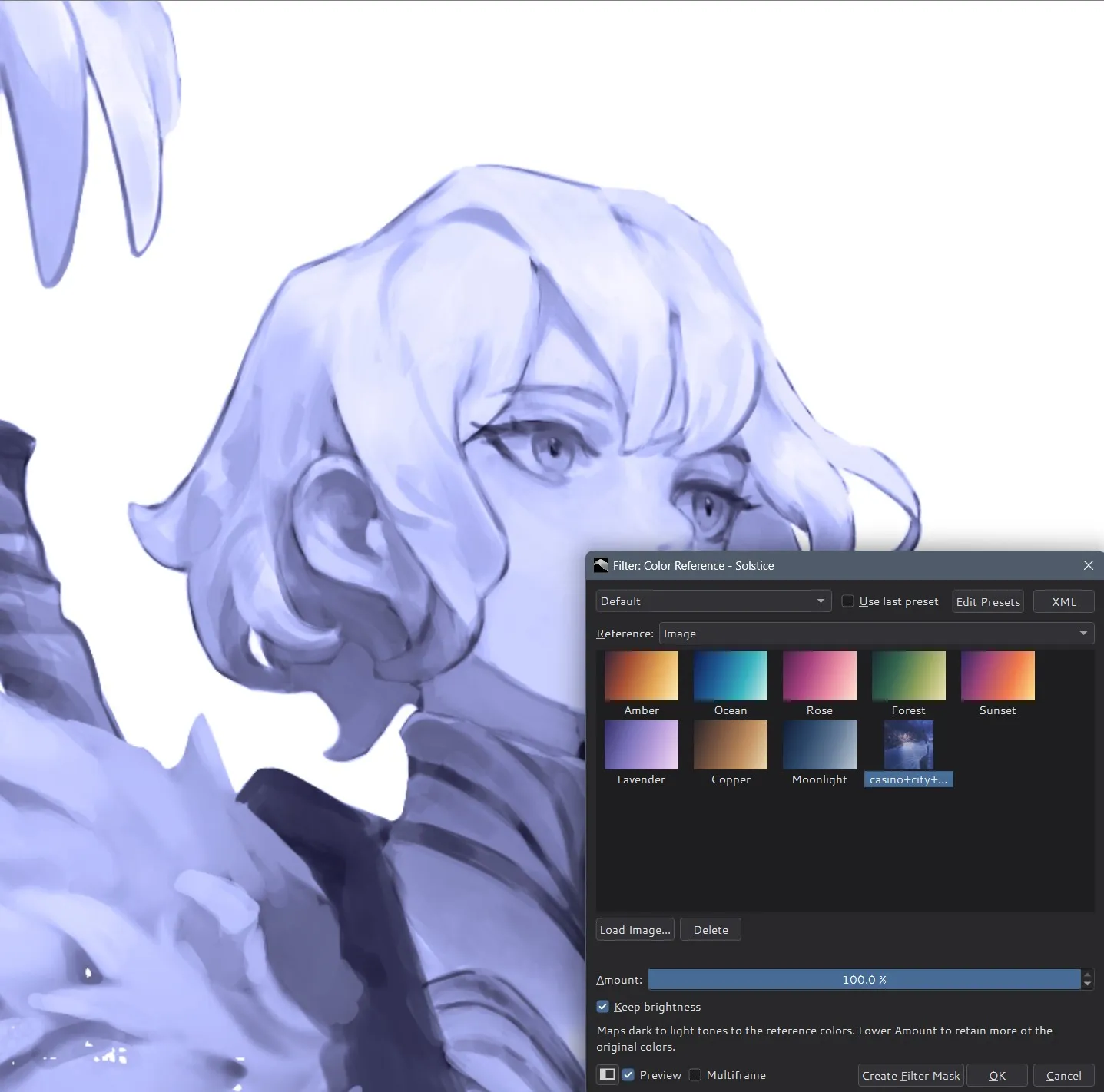Viewport: 1104px width, 1092px height.
Task: Click the Load Image... button
Action: coord(635,930)
